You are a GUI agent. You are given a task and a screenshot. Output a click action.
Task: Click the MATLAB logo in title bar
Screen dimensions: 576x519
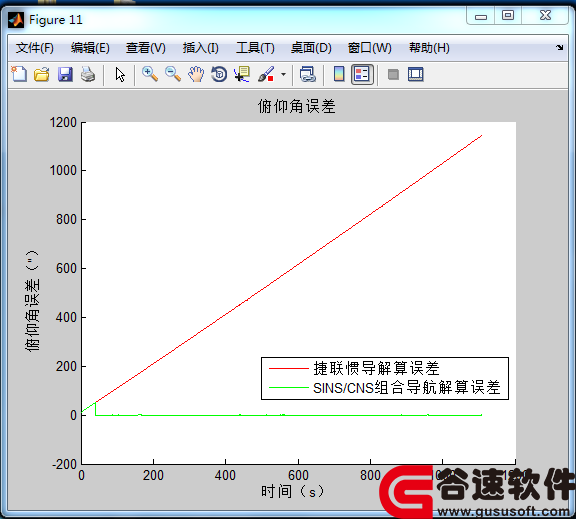(x=15, y=20)
